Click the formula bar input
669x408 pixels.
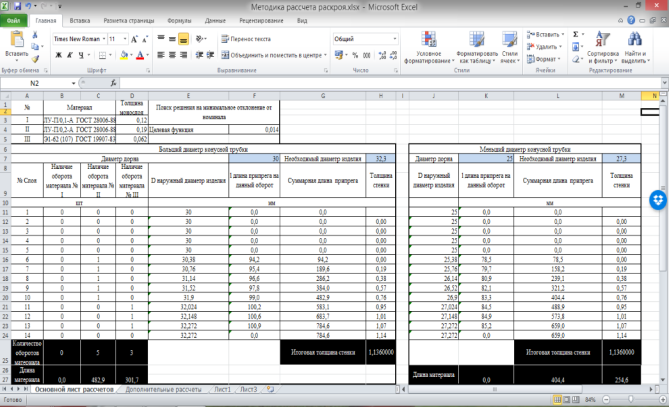[390, 83]
